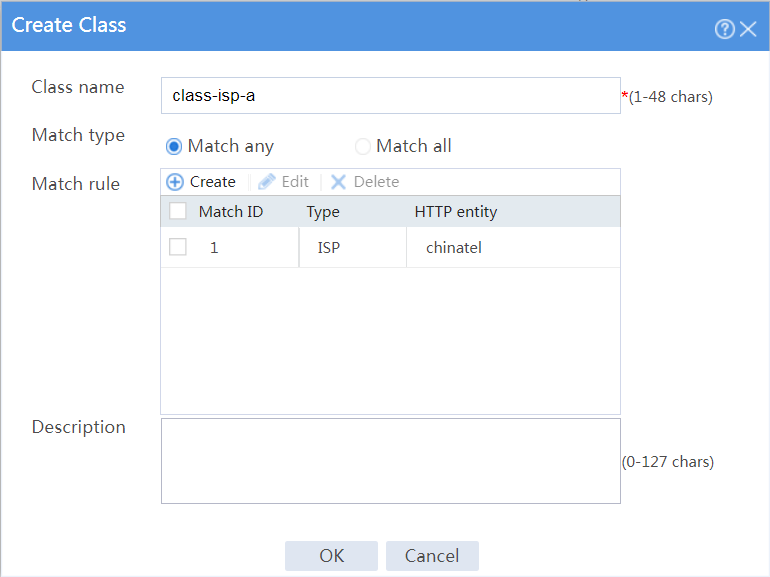The image size is (770, 577).
Task: Close the Create Class dialog
Action: [748, 29]
